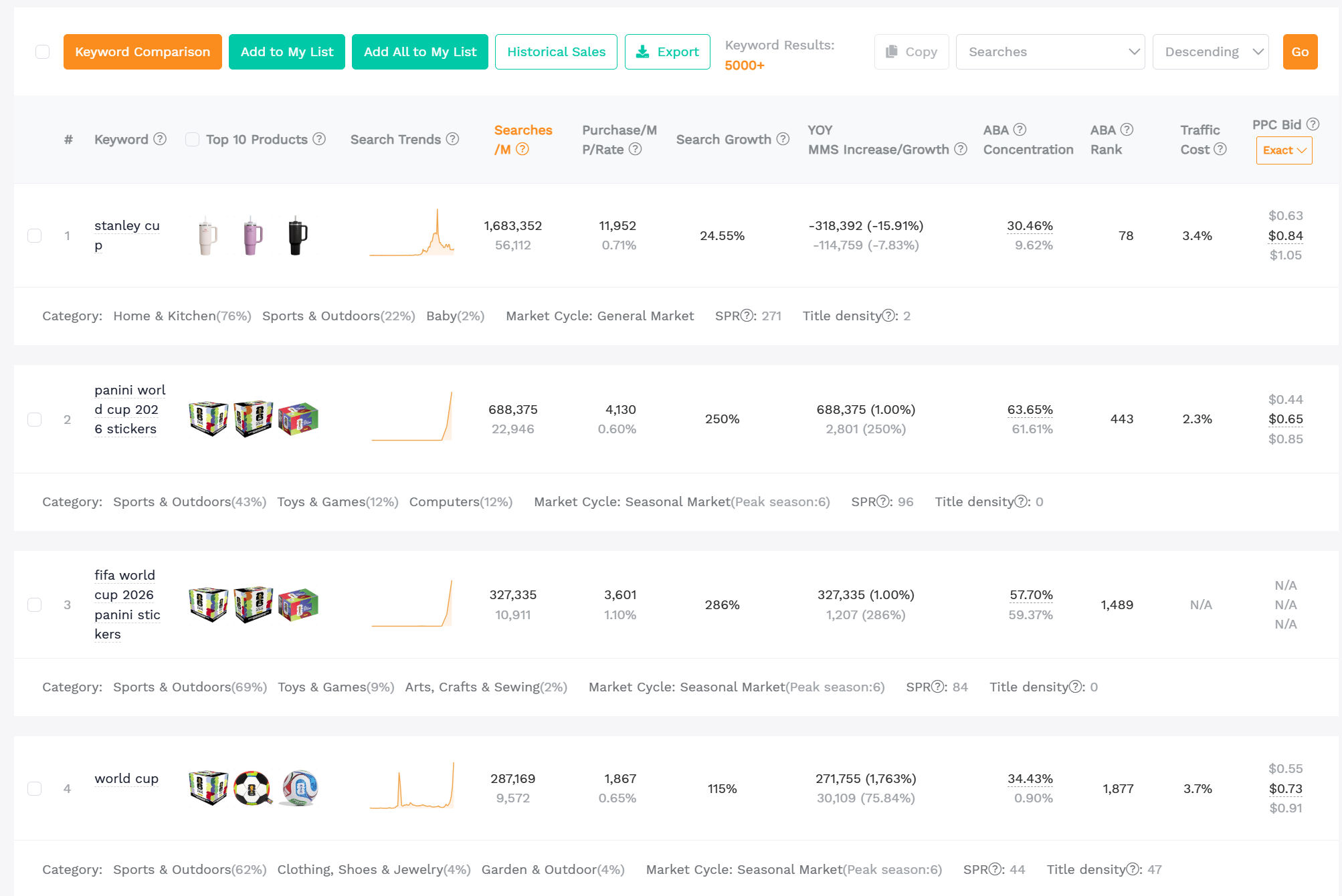Click the Traffic Cost help icon
This screenshot has height=896, width=1342.
1220,149
